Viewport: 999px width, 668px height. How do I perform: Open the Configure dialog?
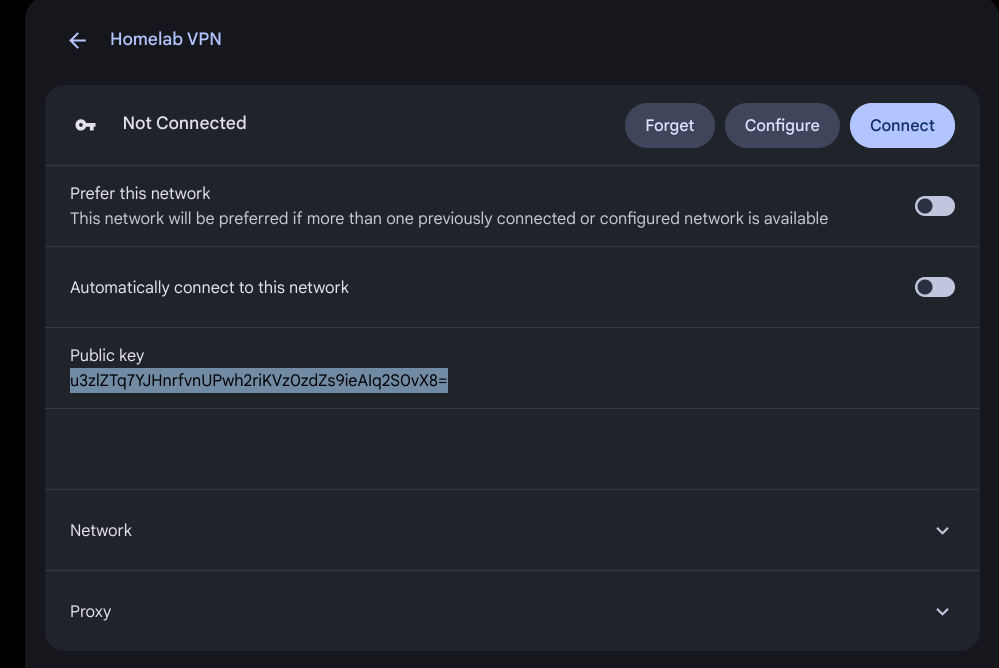point(781,125)
